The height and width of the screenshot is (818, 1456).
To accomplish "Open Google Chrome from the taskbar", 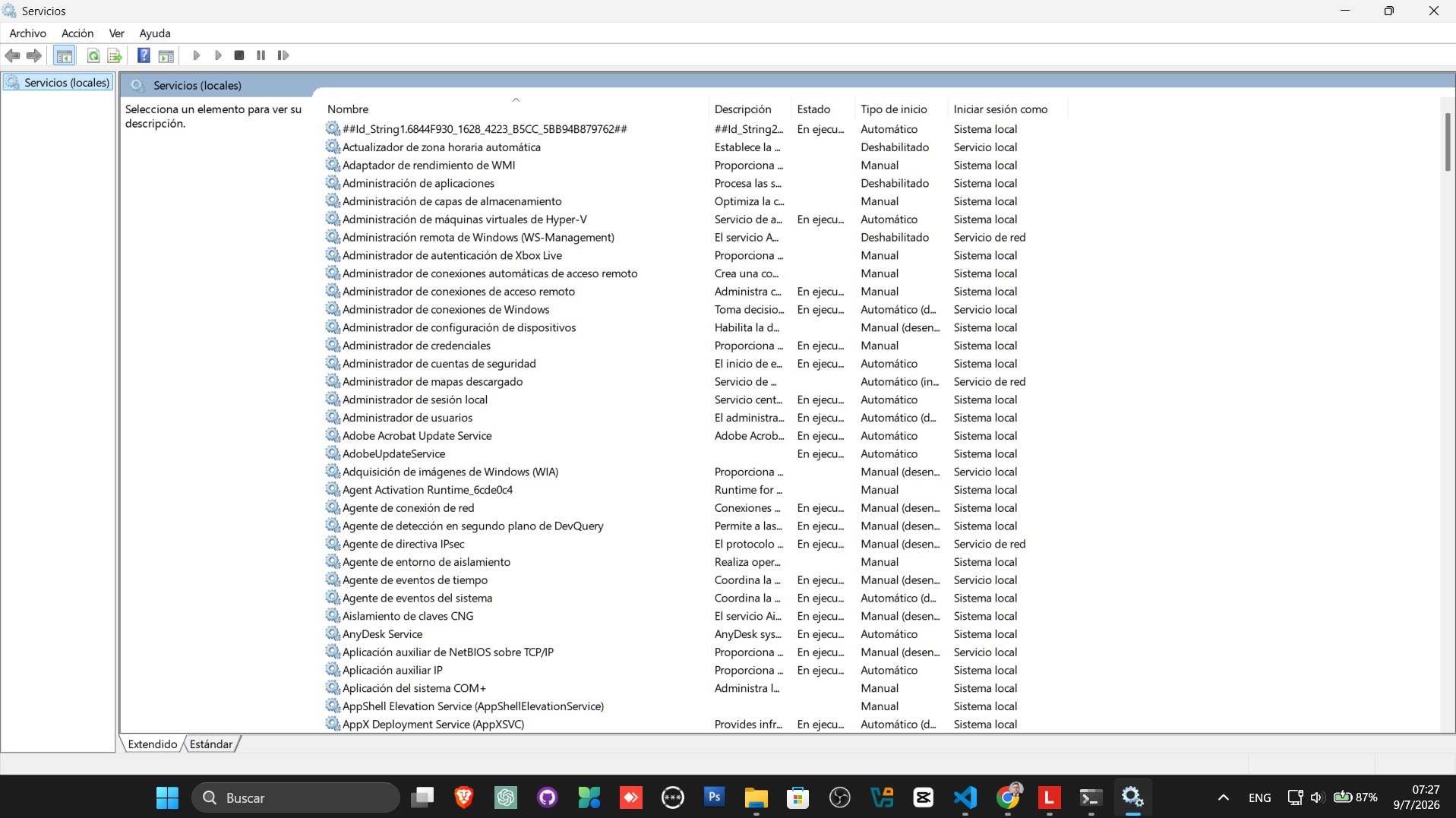I will (x=1008, y=797).
